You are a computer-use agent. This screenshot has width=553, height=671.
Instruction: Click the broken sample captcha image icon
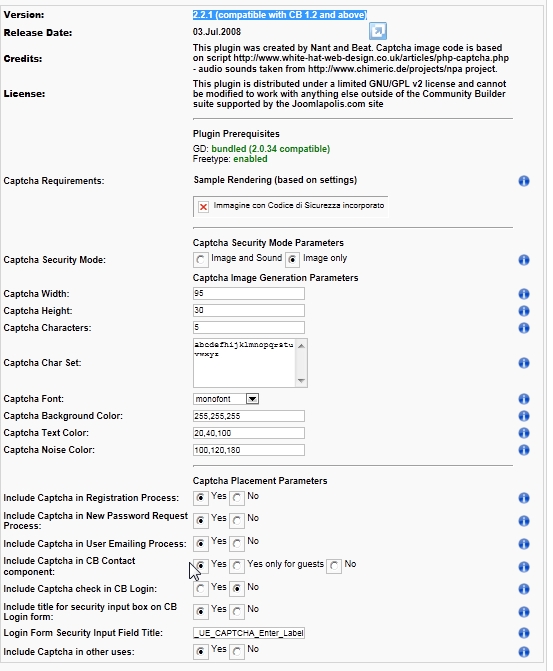203,207
